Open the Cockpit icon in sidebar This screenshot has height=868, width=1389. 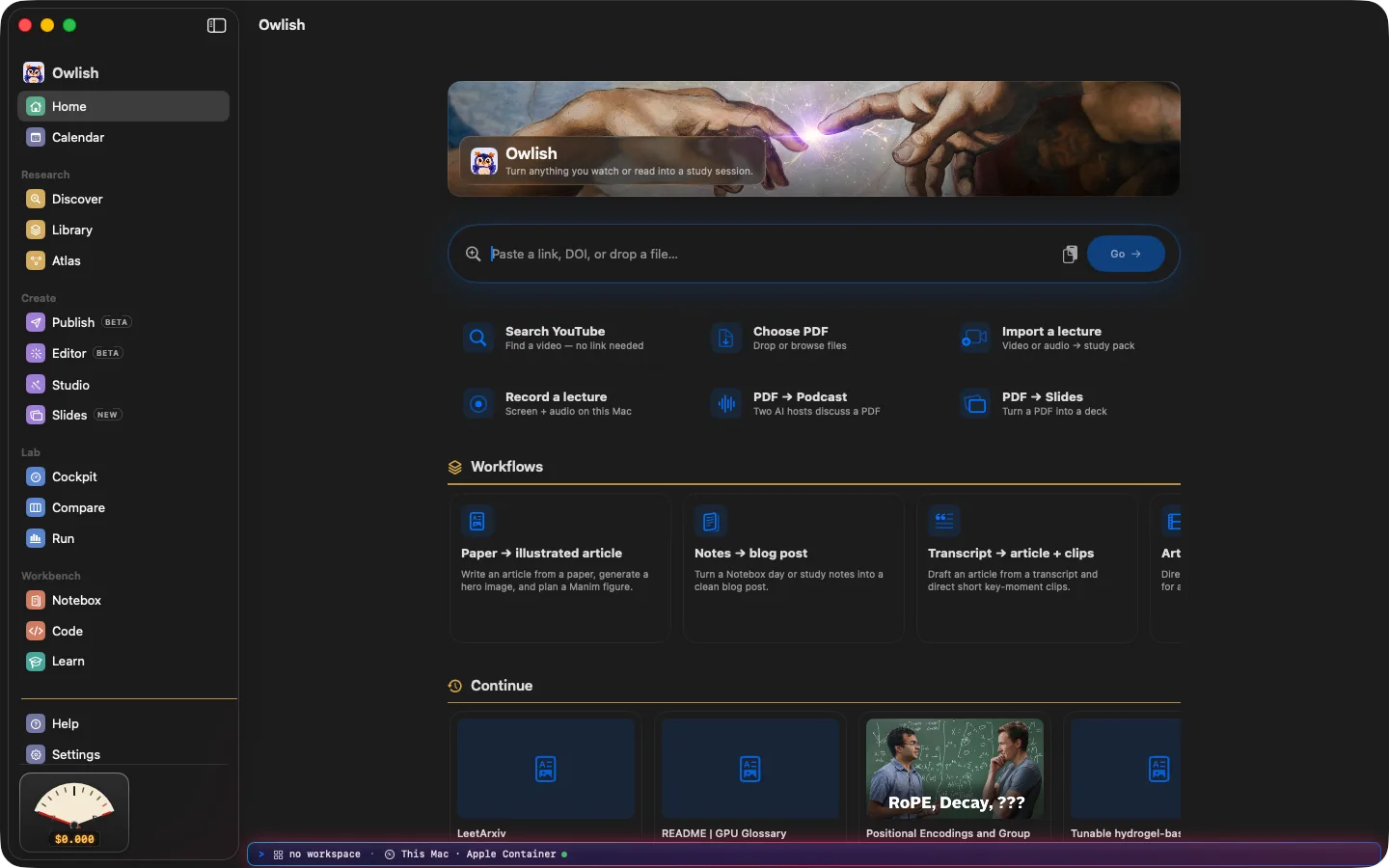(x=36, y=476)
